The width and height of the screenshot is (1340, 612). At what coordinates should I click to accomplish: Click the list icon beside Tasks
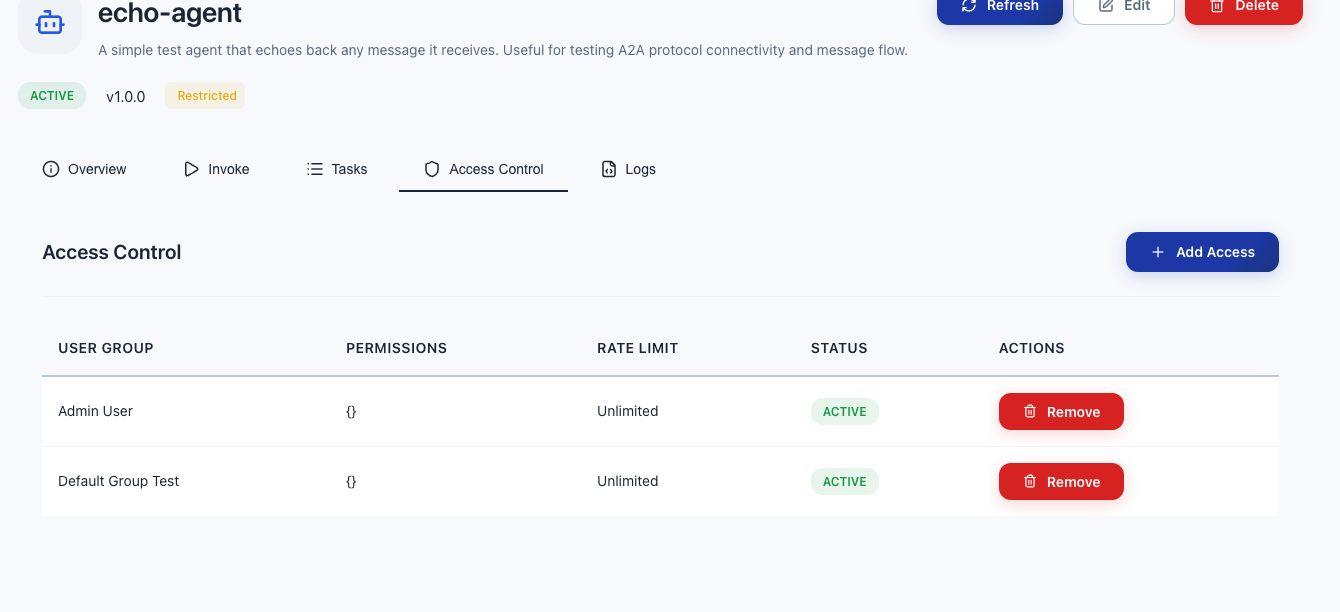[314, 169]
